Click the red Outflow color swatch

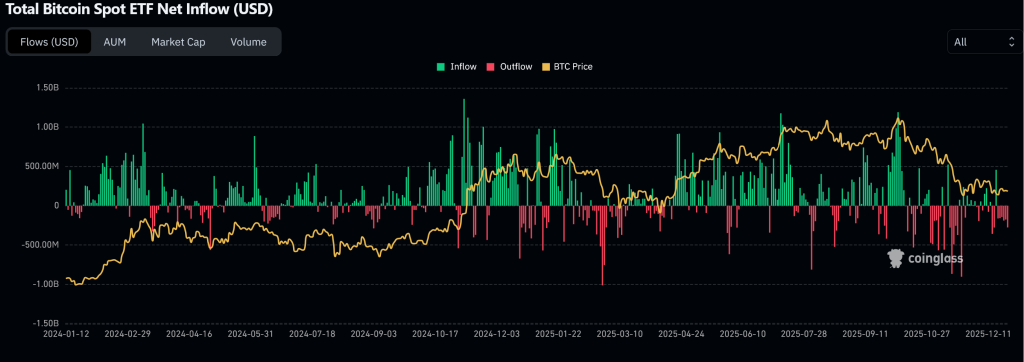(x=491, y=67)
